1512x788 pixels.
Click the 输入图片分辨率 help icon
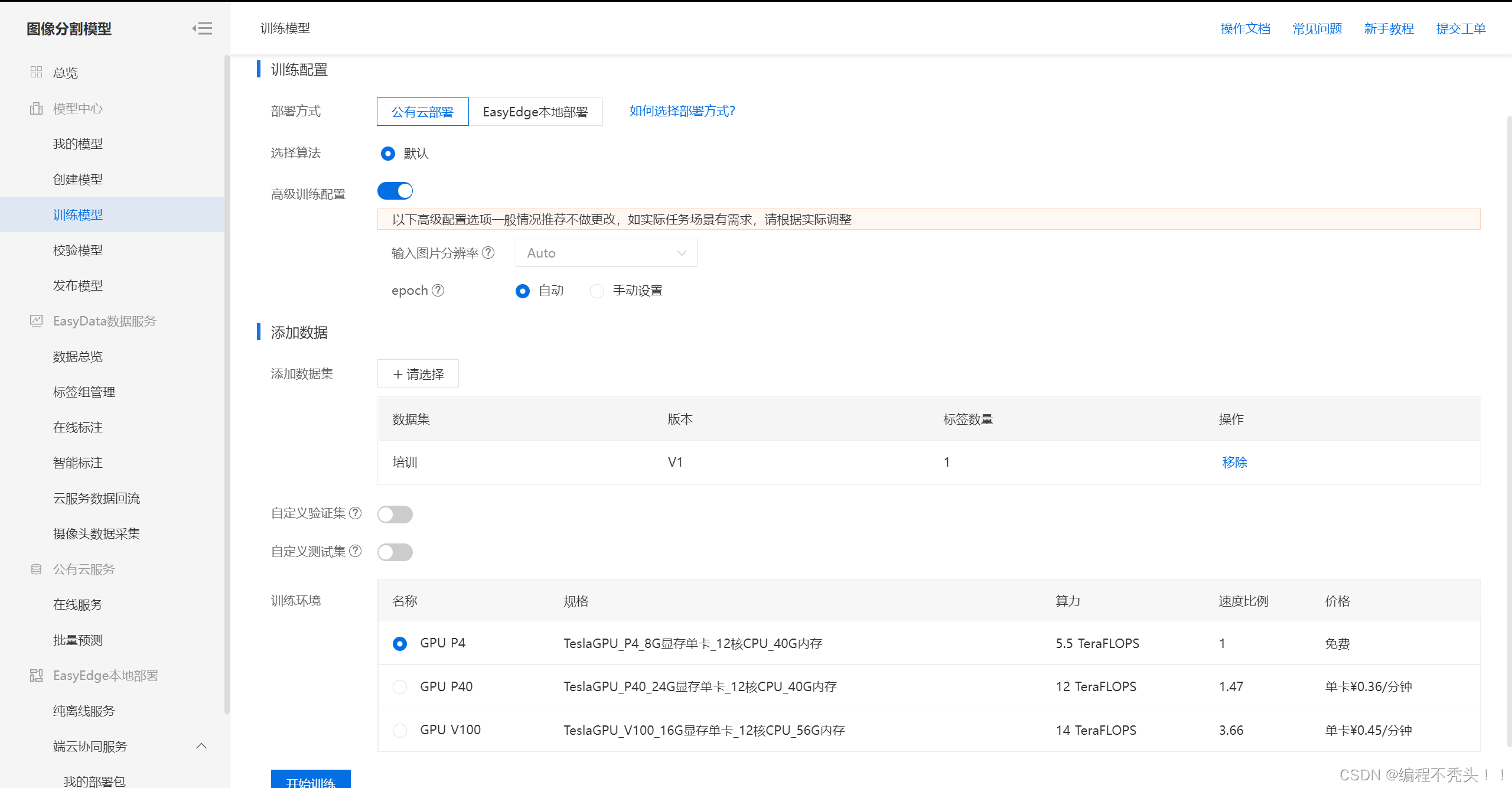[x=488, y=252]
